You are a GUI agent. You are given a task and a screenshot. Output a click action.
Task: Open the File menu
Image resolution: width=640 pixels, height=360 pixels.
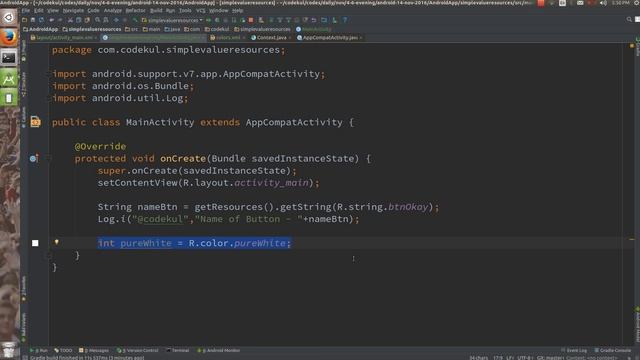26,11
